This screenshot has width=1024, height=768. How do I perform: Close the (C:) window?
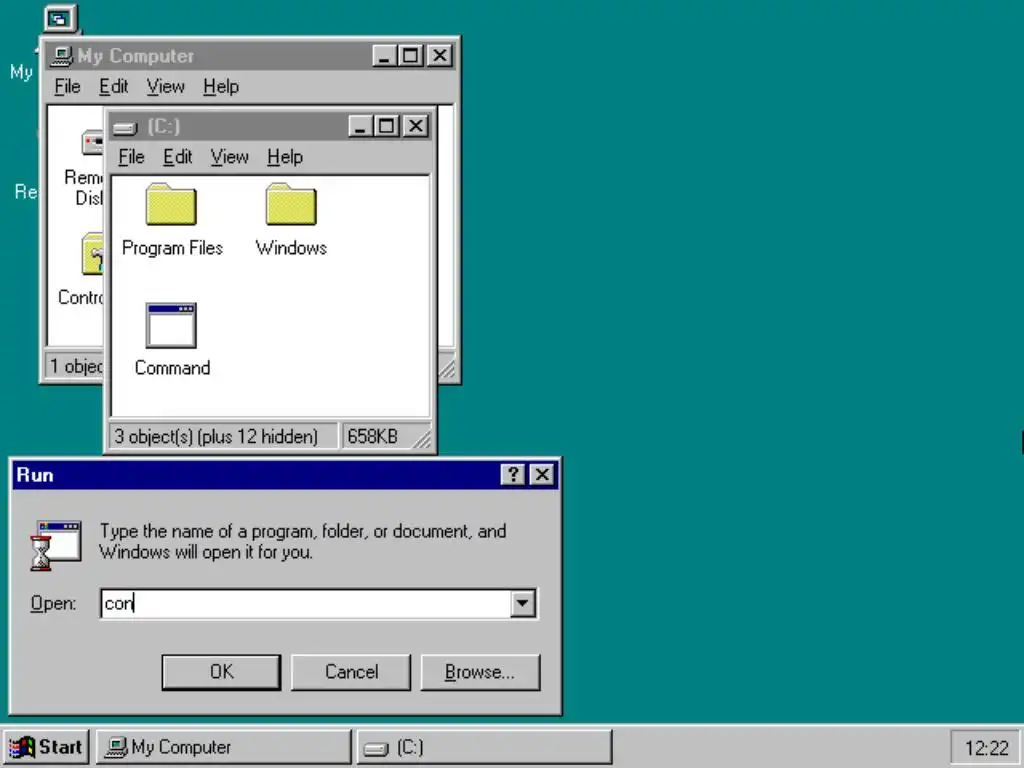point(416,125)
